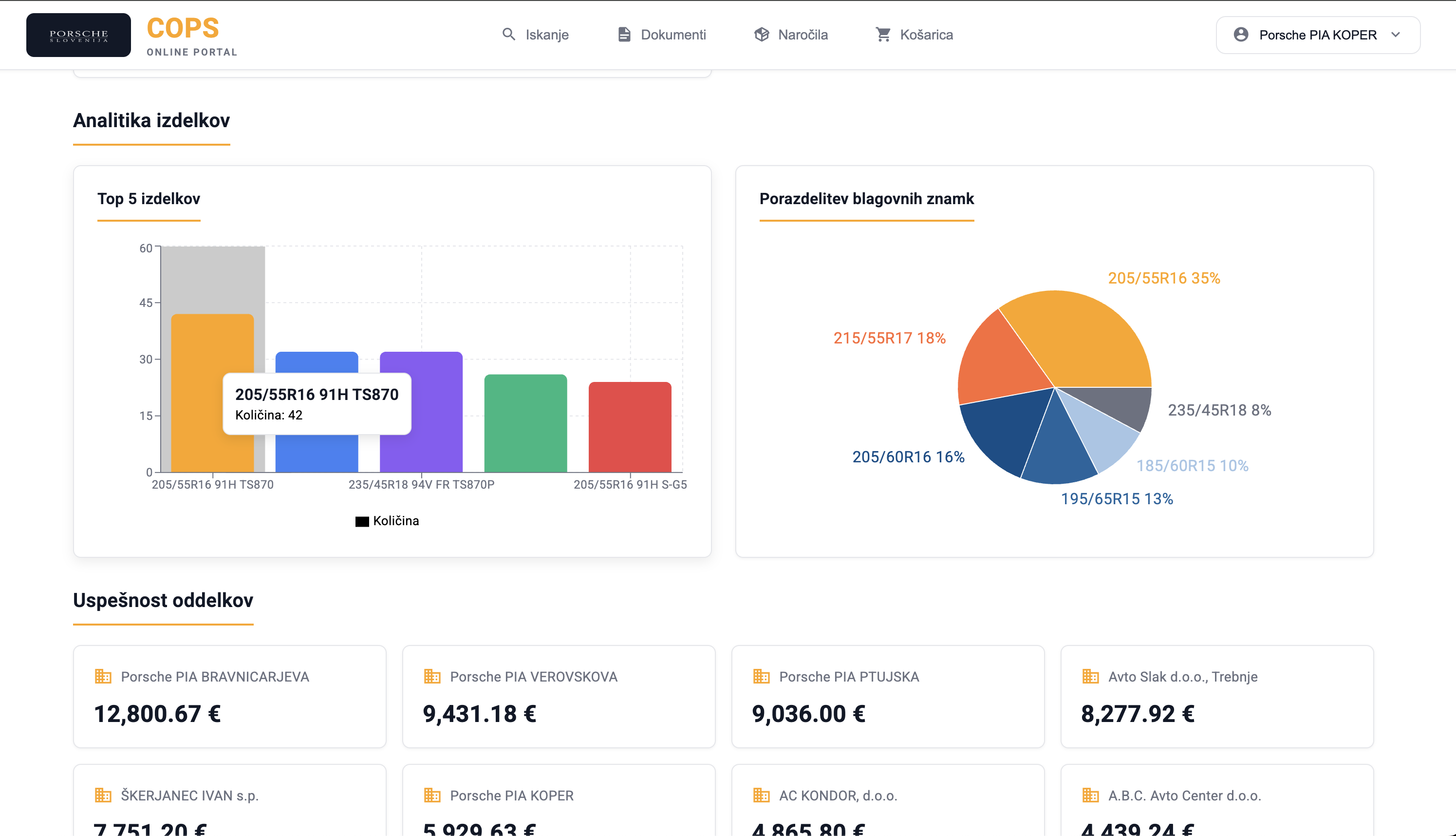Viewport: 1456px width, 836px height.
Task: Click building icon beside Porsche PIA KOPER card
Action: click(432, 795)
